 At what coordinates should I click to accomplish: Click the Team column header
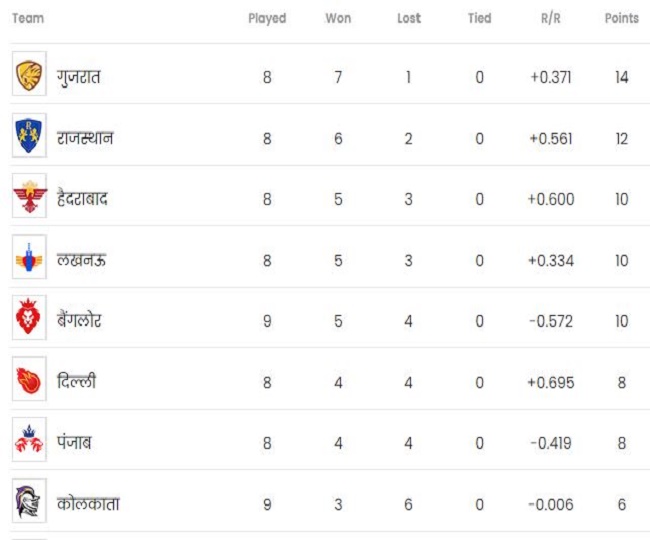[28, 19]
